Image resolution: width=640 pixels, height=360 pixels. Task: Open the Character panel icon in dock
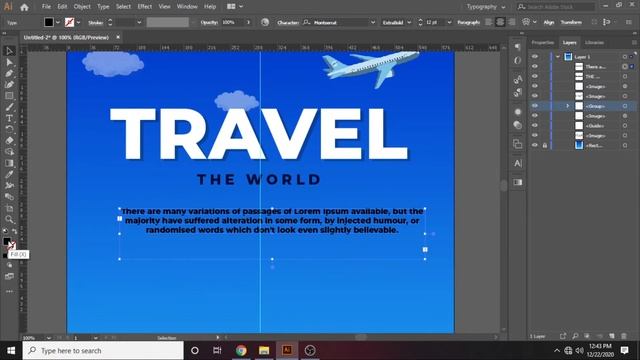pos(518,163)
